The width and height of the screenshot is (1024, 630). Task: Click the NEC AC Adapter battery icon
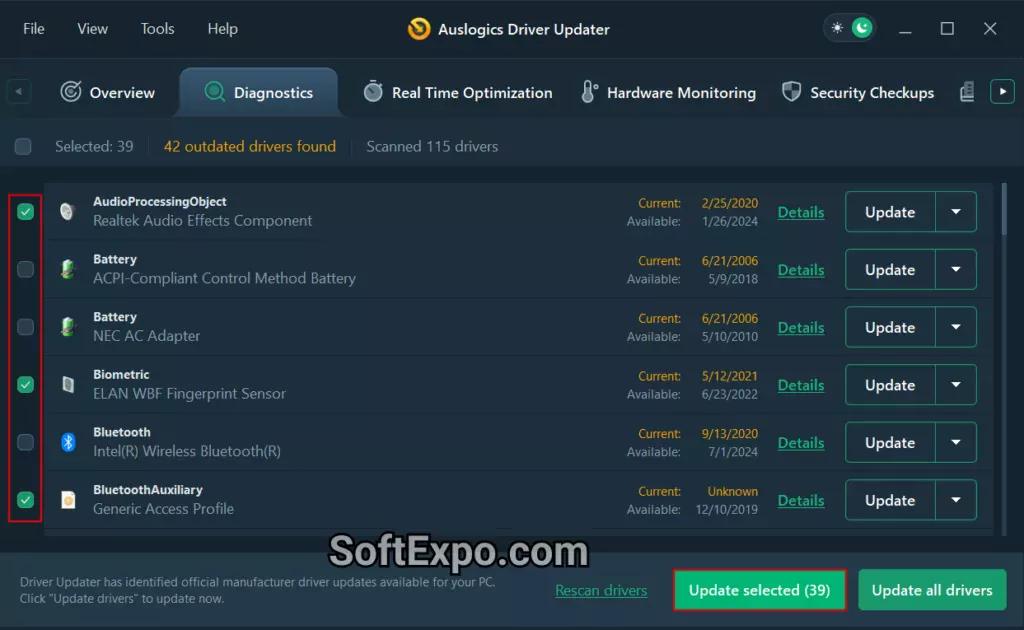pos(68,327)
